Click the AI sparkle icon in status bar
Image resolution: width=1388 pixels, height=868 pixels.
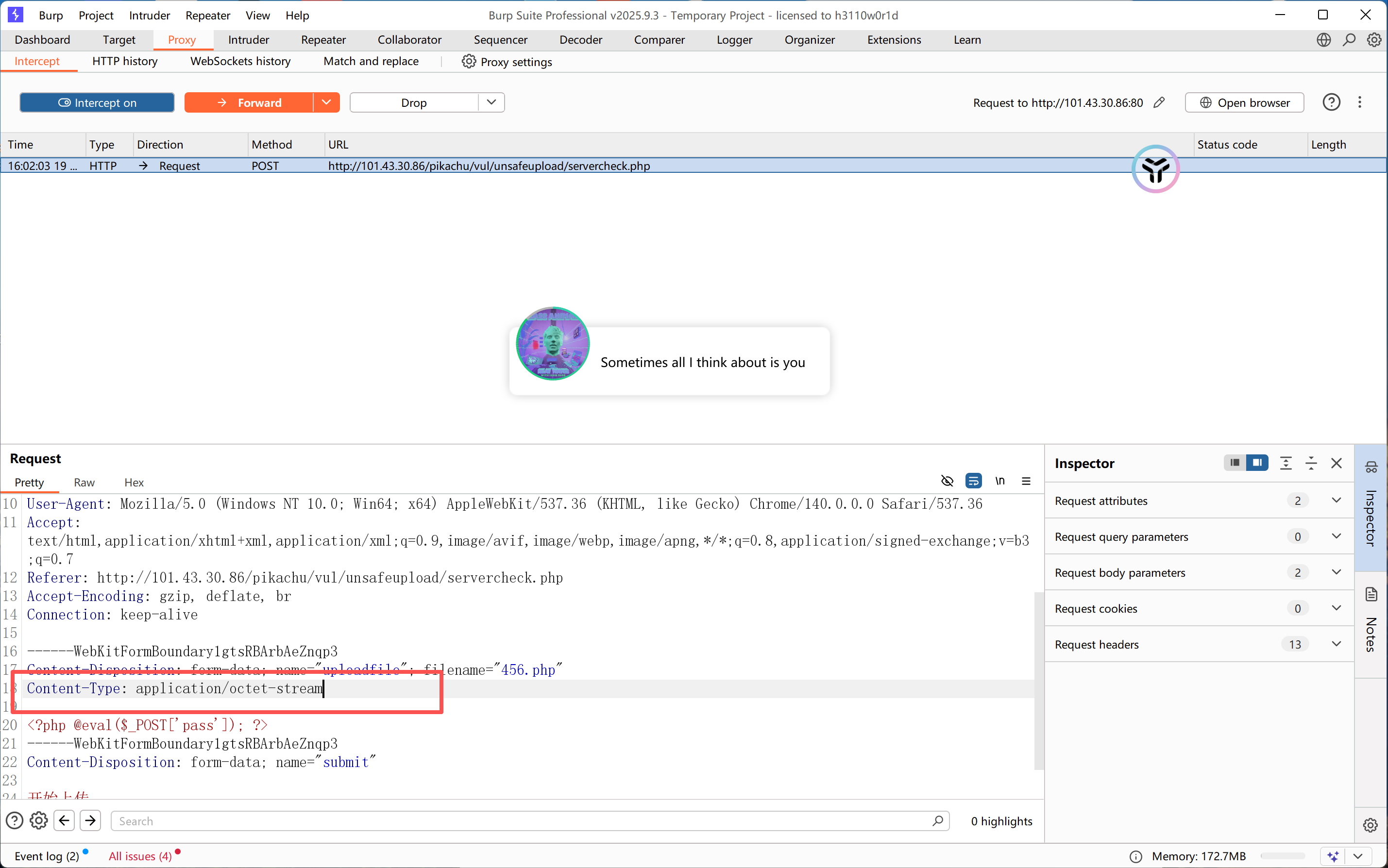click(x=1333, y=856)
